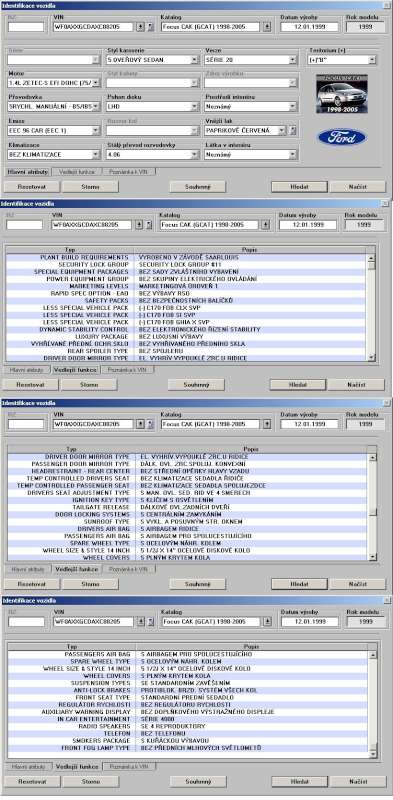Image resolution: width=393 pixels, height=800 pixels.
Task: Select the SUNROOF TYPE row
Action: [x=188, y=522]
